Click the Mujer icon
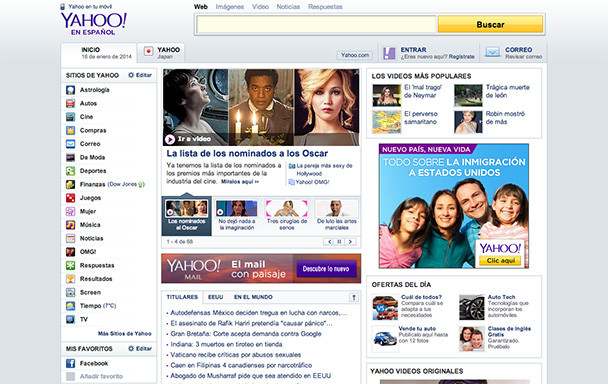 tap(70, 211)
